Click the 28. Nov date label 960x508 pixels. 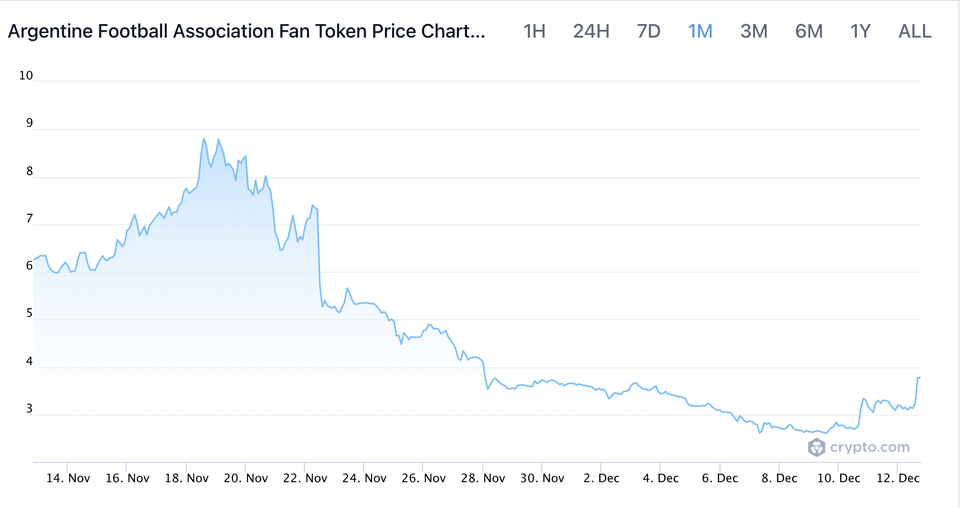click(x=482, y=479)
